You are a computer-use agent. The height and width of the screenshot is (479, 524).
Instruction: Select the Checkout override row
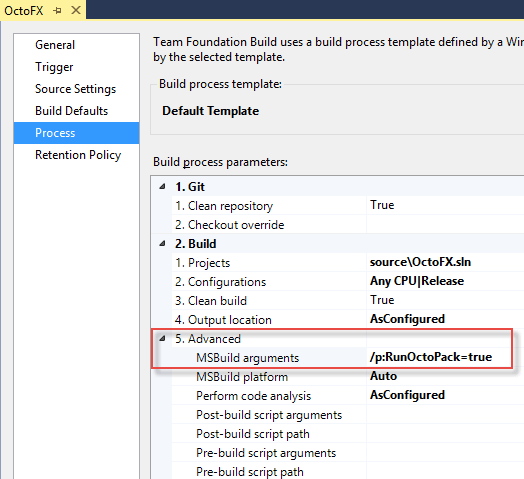coord(348,224)
